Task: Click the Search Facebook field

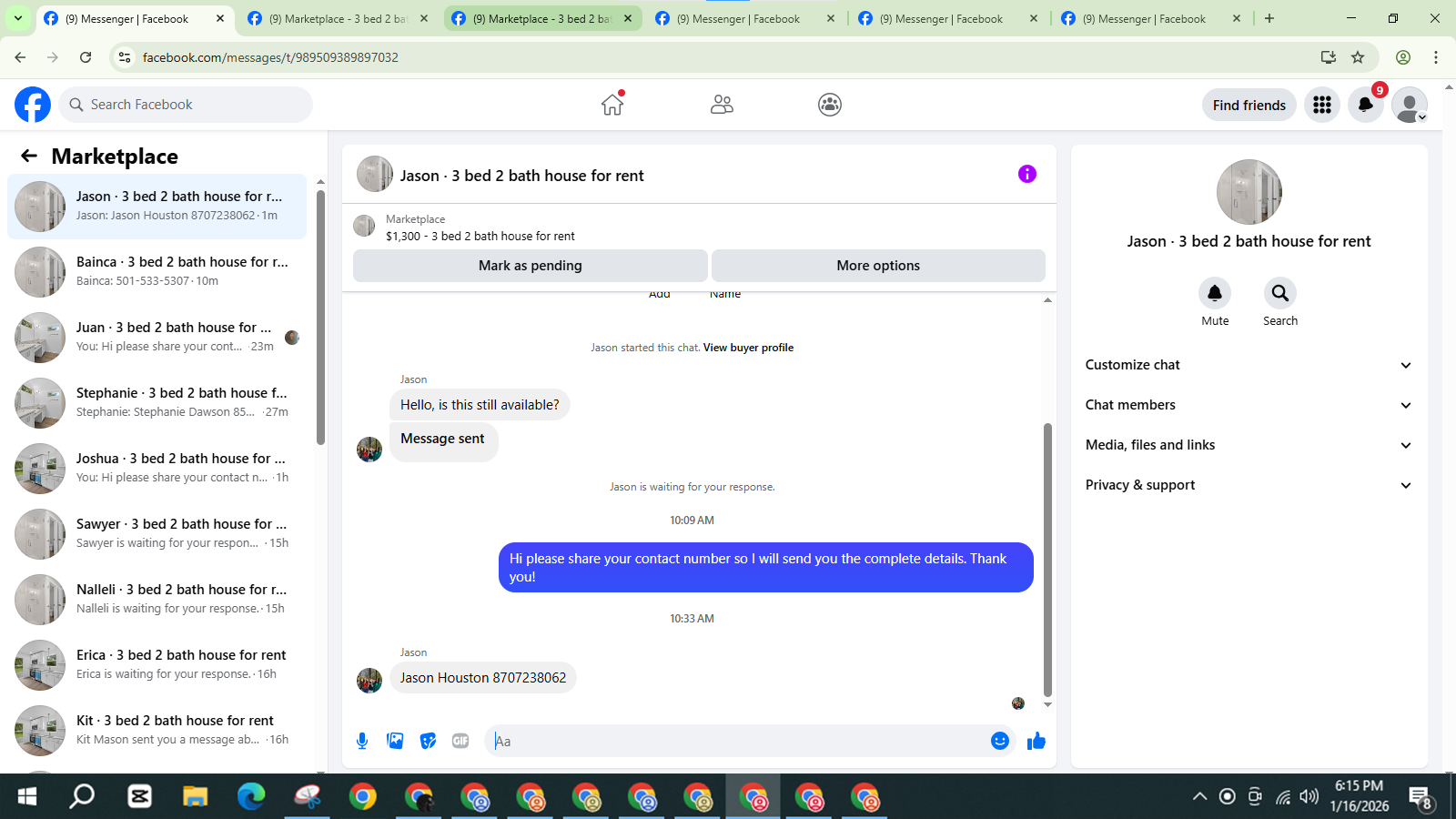Action: click(x=186, y=105)
